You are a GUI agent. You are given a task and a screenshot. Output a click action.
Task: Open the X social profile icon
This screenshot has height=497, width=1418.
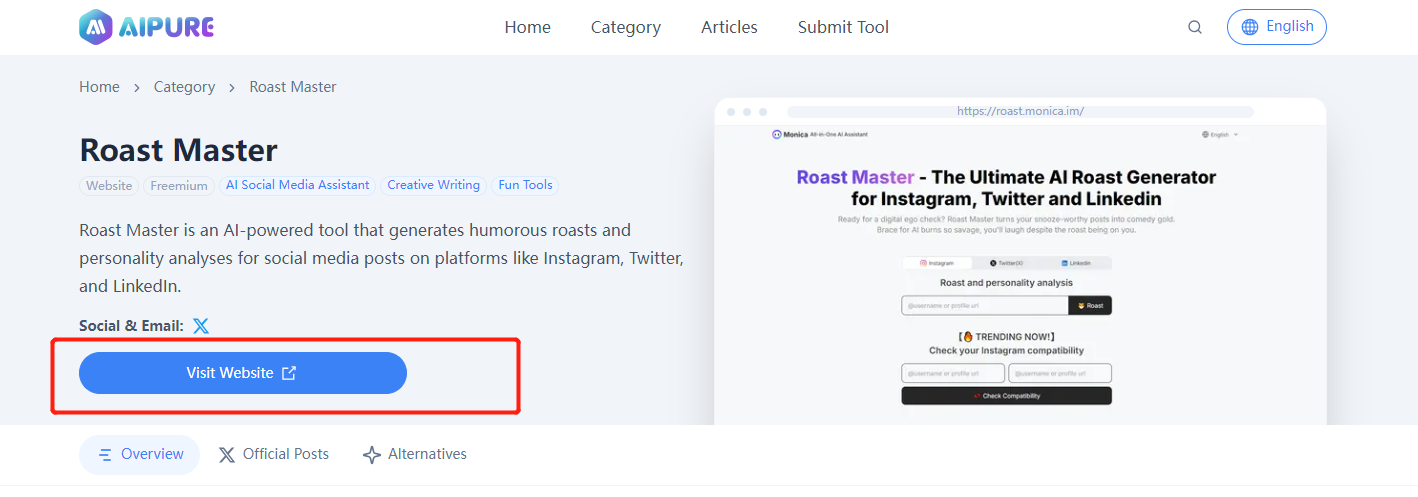click(201, 326)
